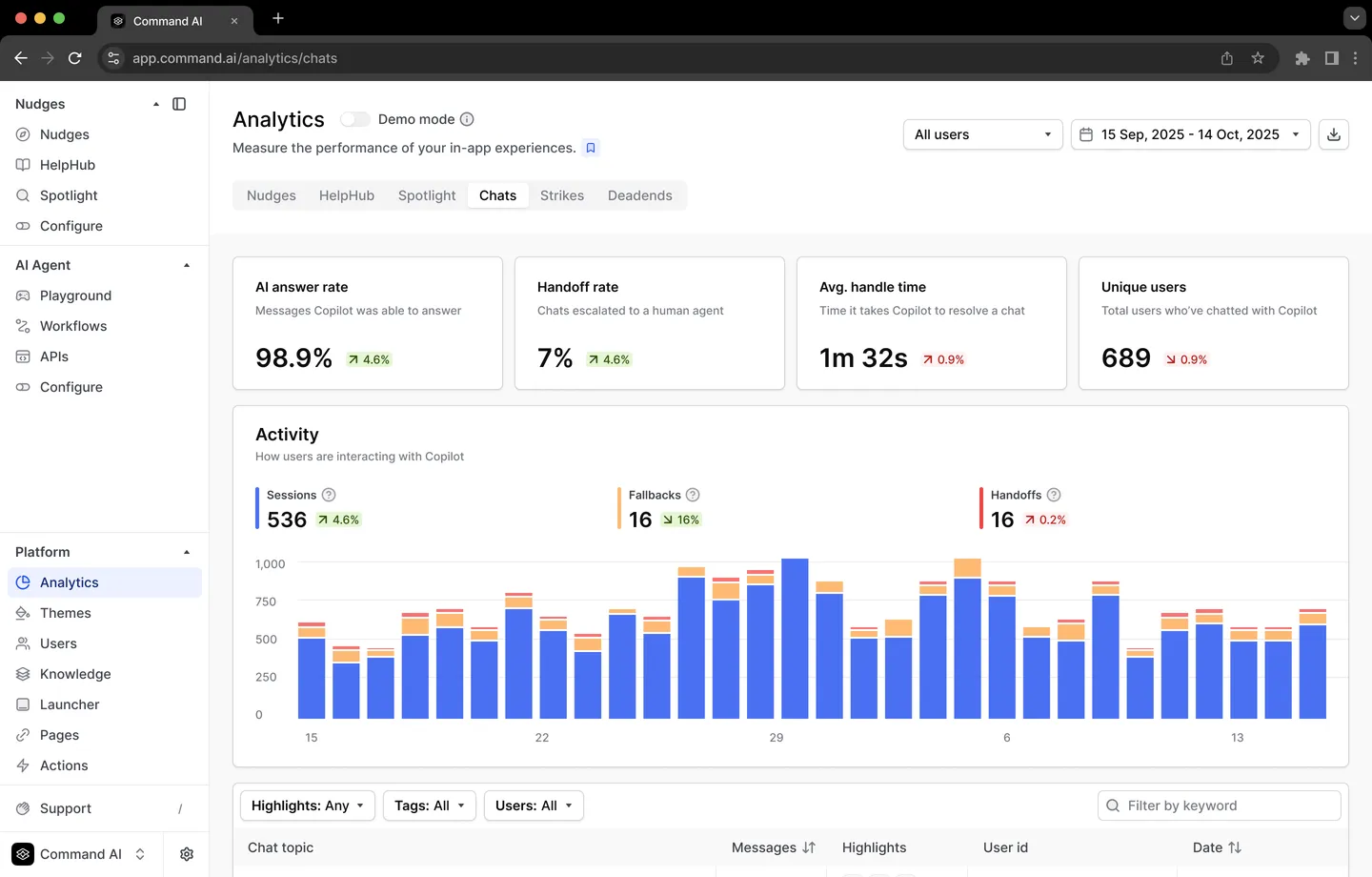Collapse sidebar using panel toggle icon
1372x877 pixels.
[x=179, y=104]
